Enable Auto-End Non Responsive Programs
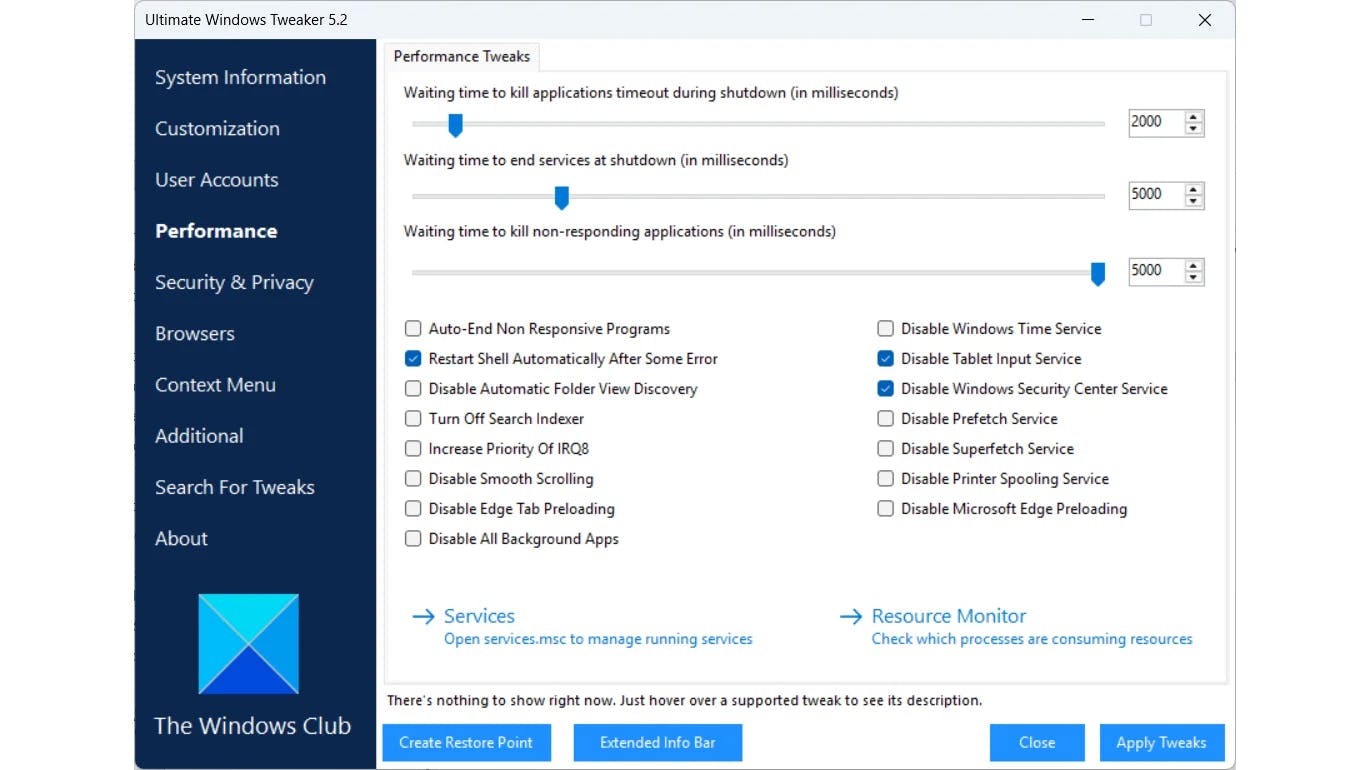The width and height of the screenshot is (1369, 770). click(413, 329)
